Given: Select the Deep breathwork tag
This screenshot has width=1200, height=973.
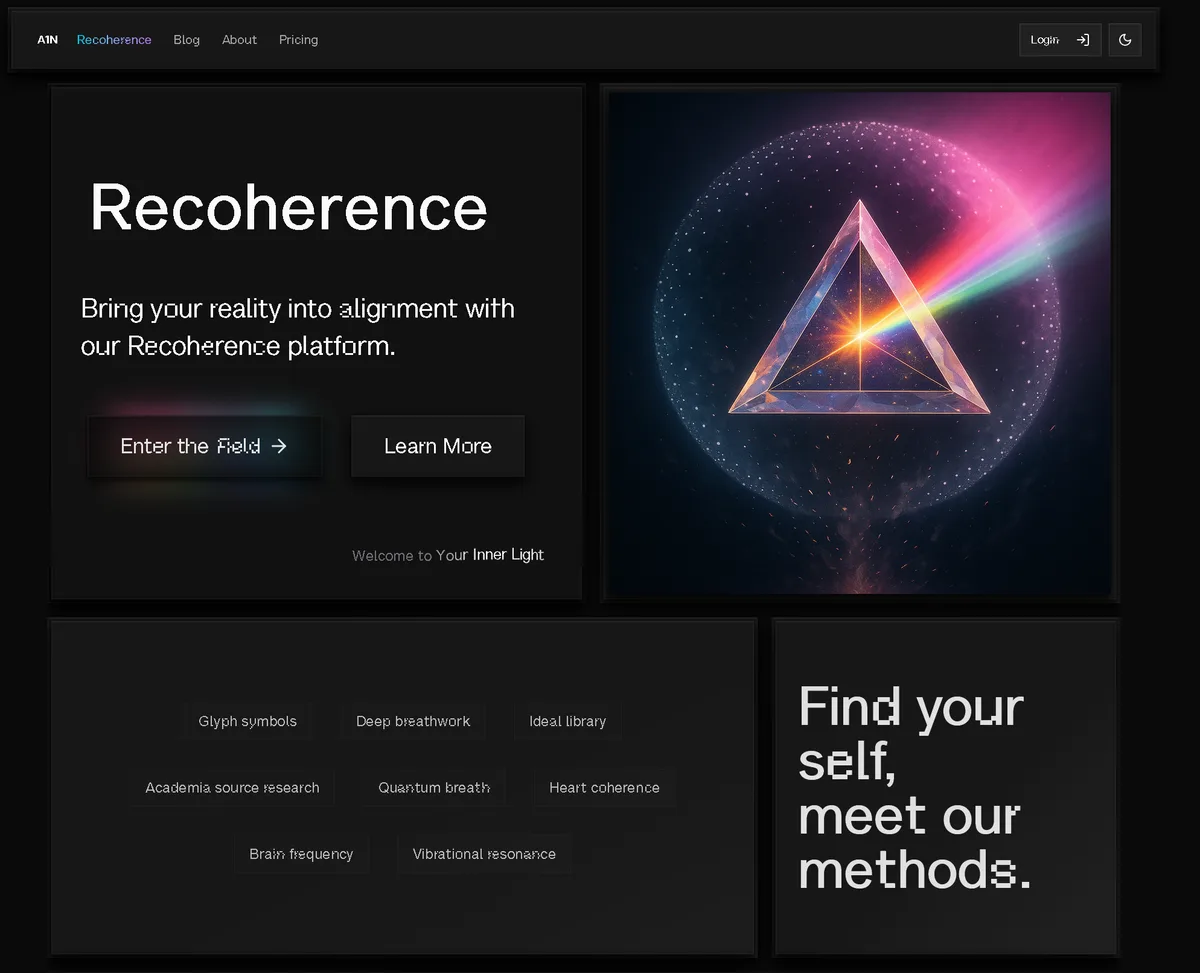Looking at the screenshot, I should point(413,721).
